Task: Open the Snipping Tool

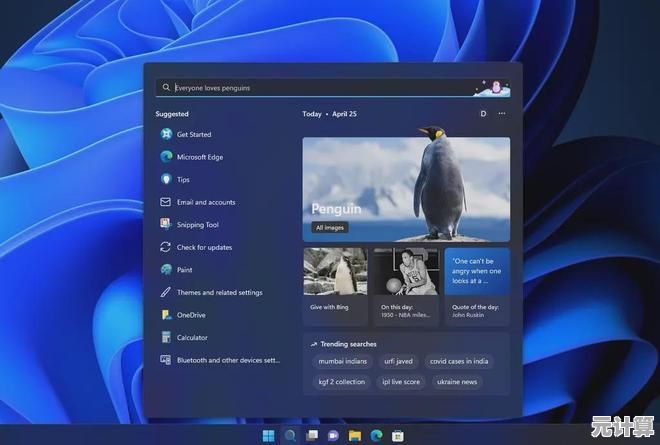Action: tap(197, 225)
